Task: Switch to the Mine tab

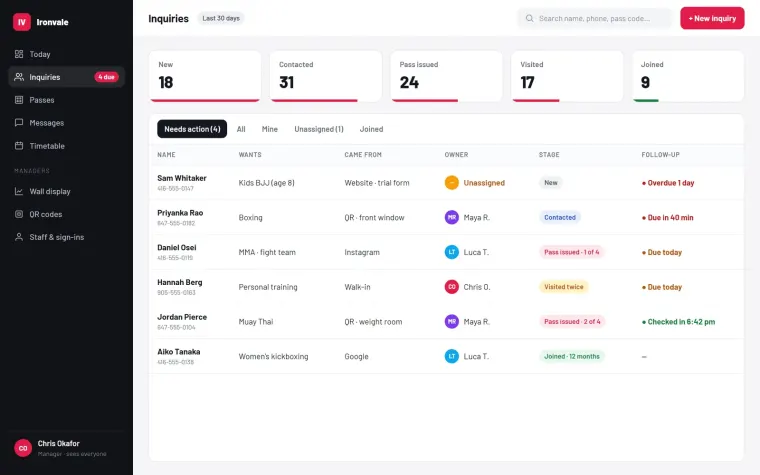Action: [269, 129]
